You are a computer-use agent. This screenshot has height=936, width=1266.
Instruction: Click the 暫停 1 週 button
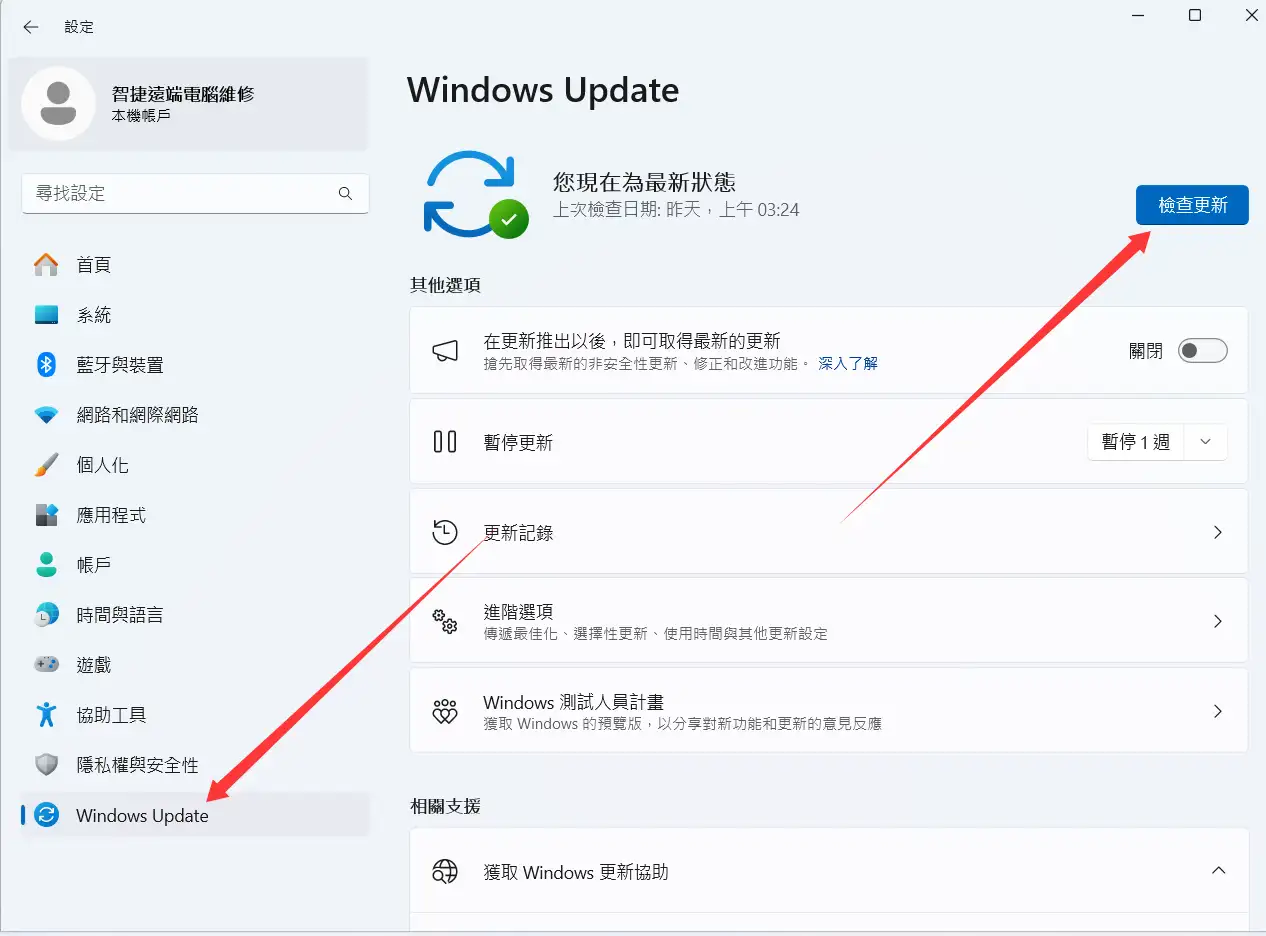click(1136, 442)
